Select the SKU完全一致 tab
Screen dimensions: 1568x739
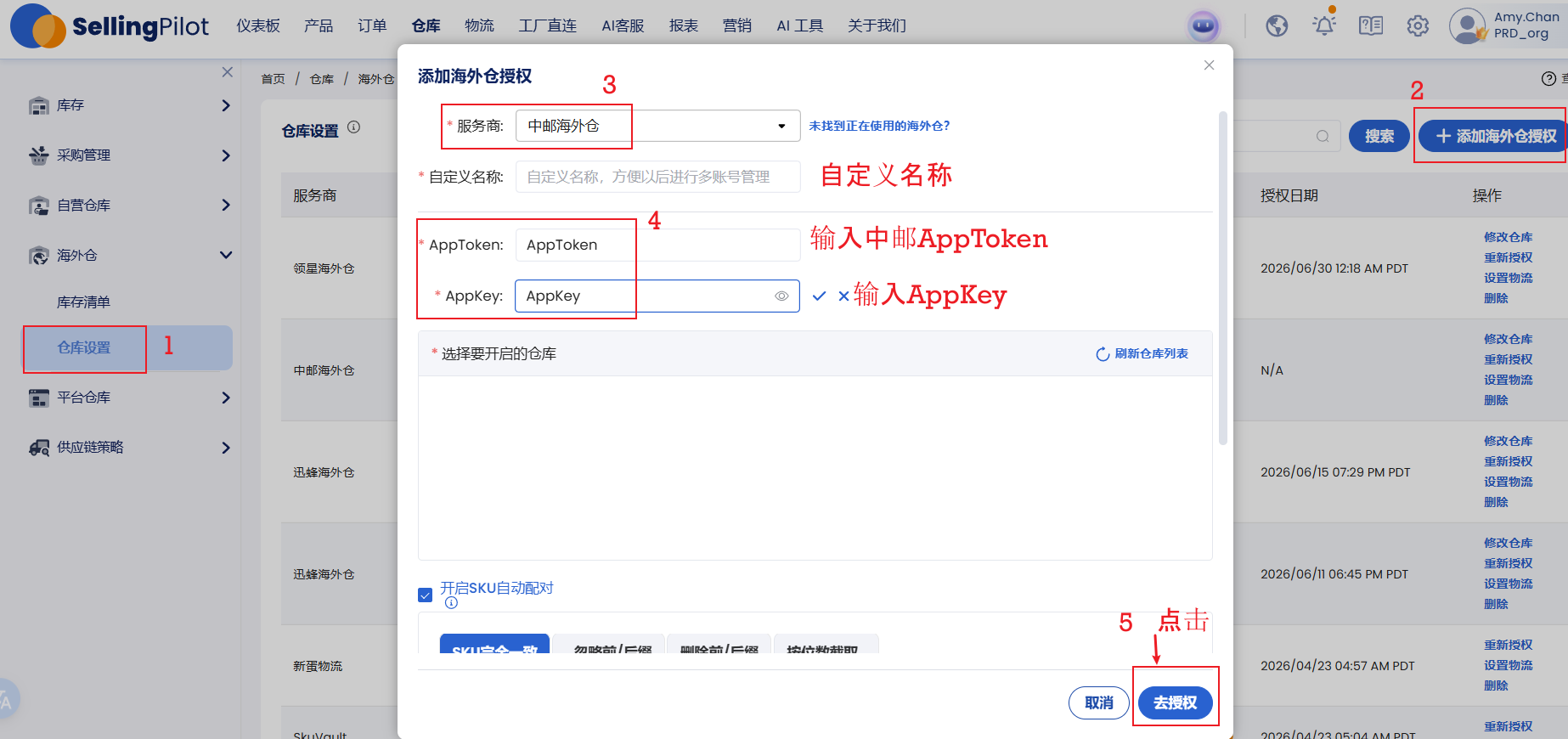point(494,644)
